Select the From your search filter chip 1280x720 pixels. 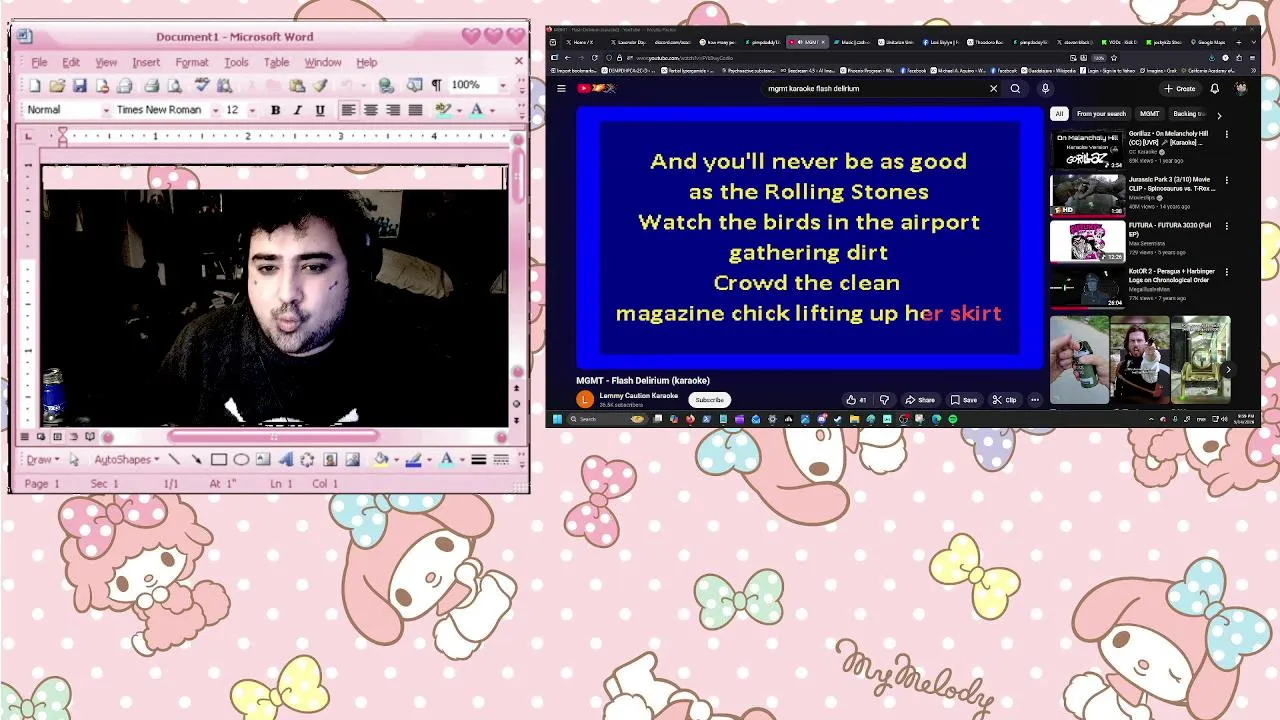[x=1101, y=114]
